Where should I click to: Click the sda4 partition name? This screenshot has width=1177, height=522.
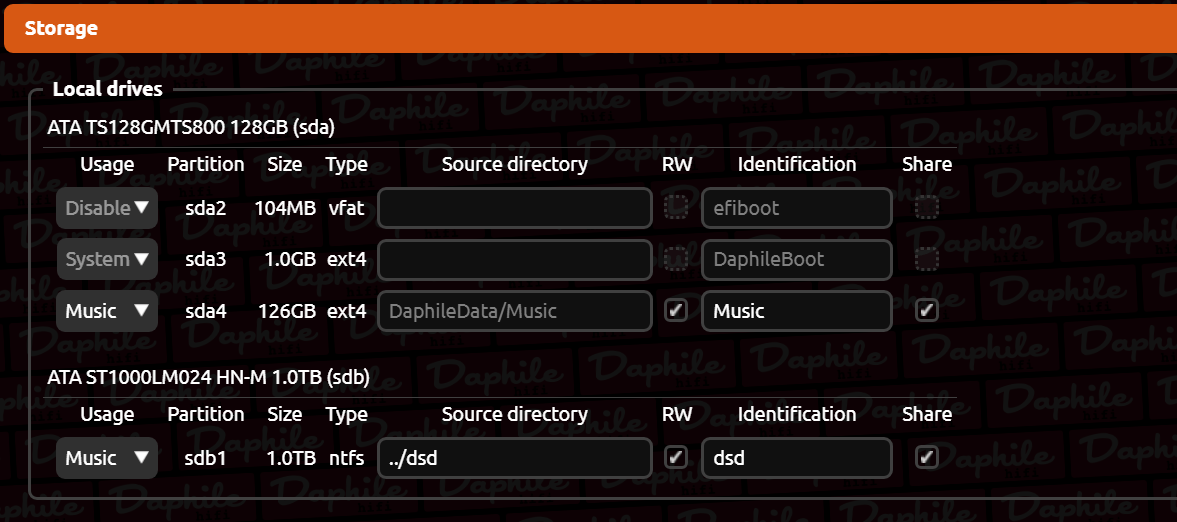pos(206,311)
